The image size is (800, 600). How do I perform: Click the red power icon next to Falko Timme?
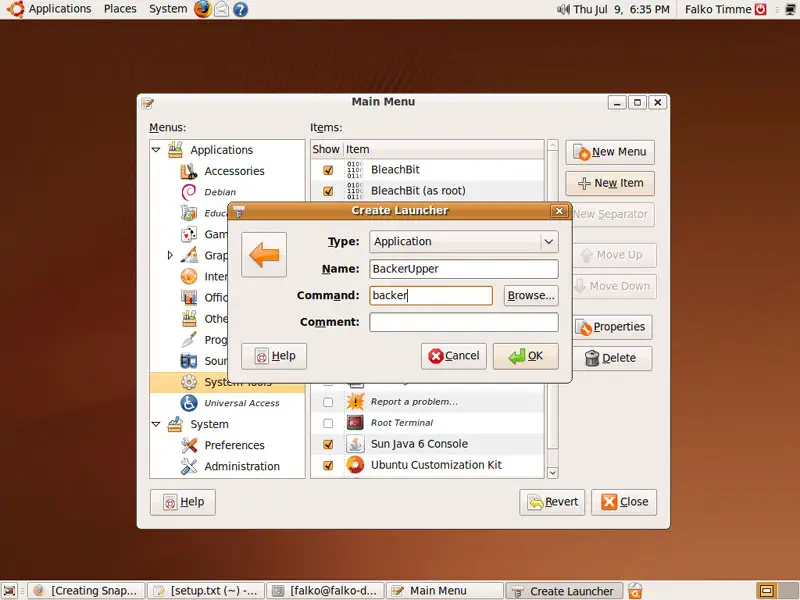(761, 9)
